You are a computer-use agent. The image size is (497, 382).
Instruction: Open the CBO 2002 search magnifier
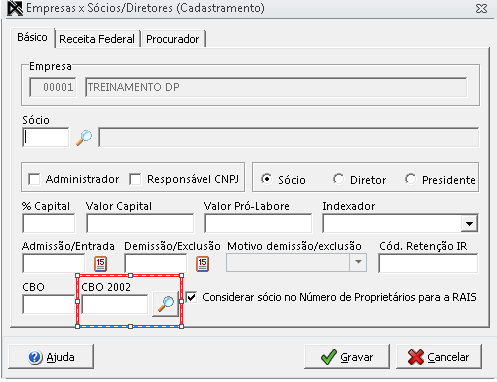(166, 304)
